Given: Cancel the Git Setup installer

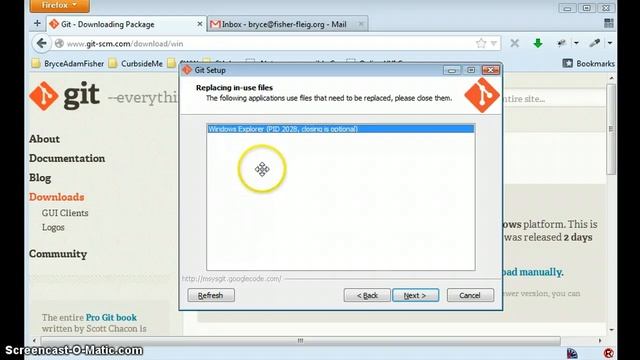Looking at the screenshot, I should 470,295.
